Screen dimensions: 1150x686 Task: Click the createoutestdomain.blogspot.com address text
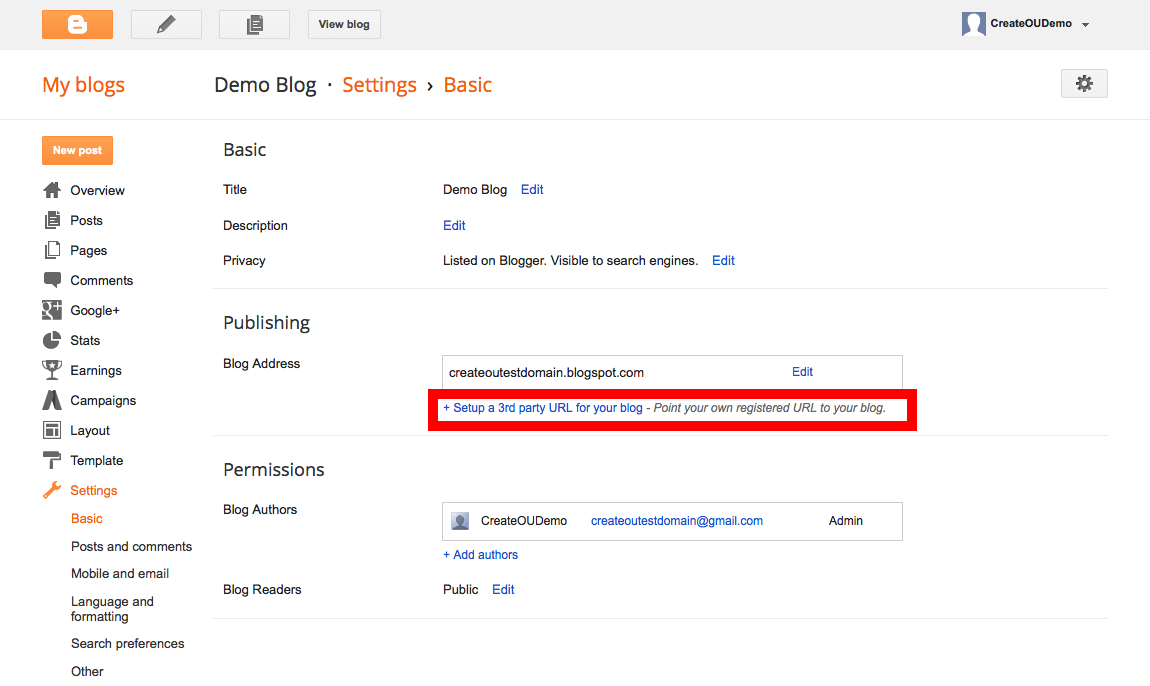click(546, 373)
